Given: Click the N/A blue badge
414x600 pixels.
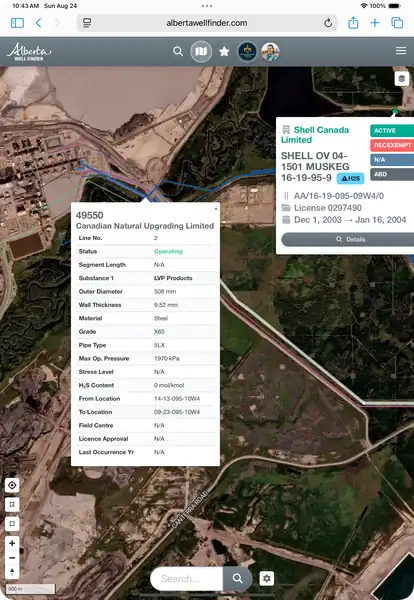Looking at the screenshot, I should click(x=392, y=160).
